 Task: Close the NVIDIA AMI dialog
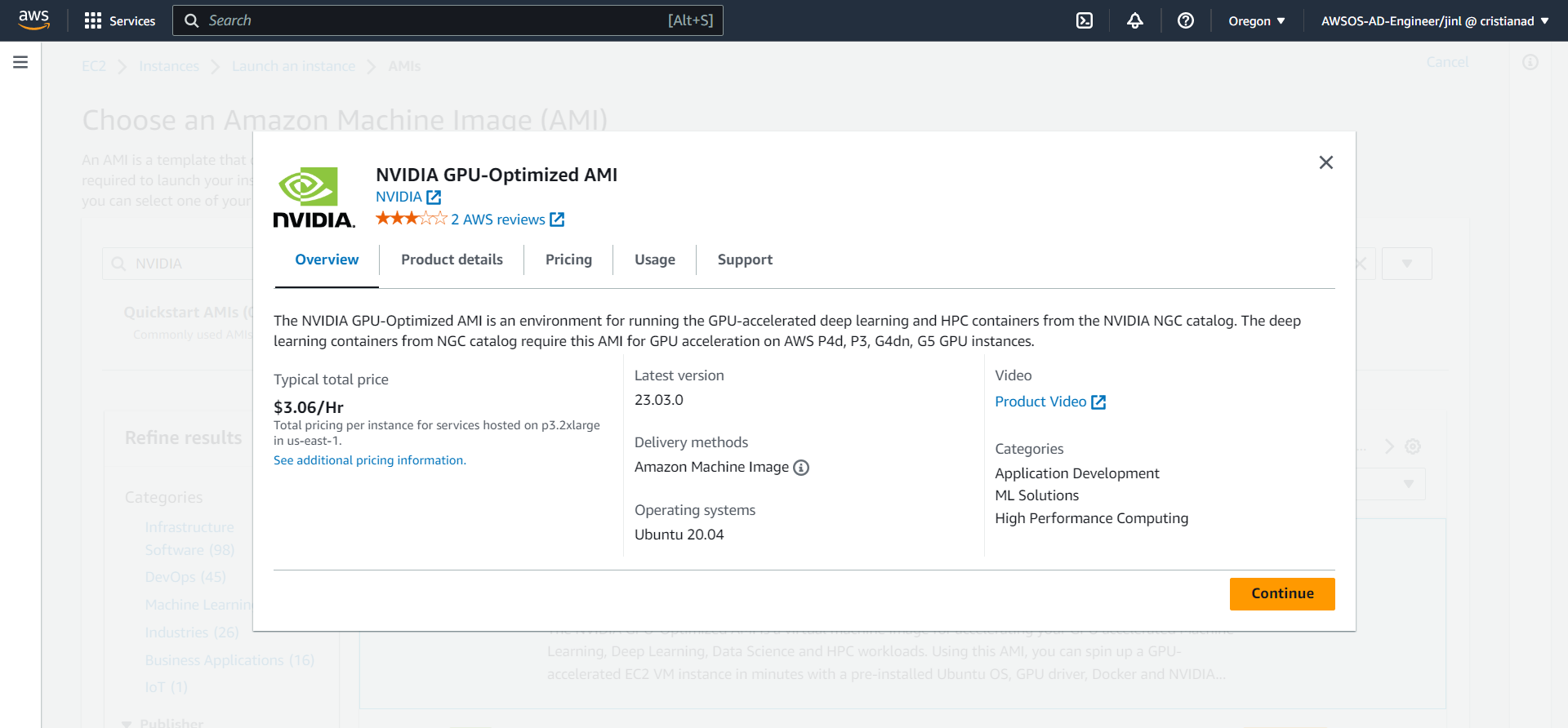[1326, 162]
